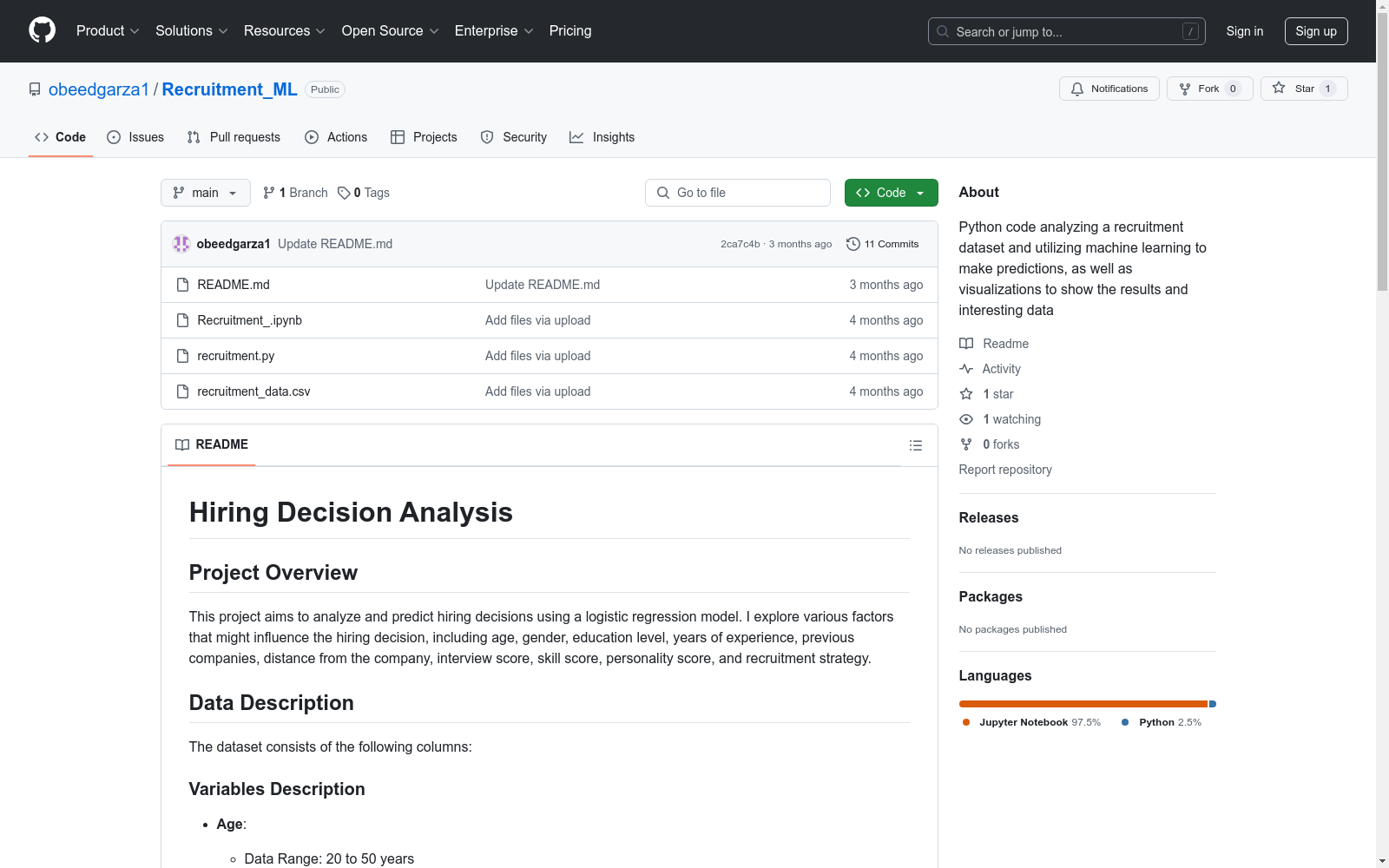Click the Sign in link
The image size is (1389, 868).
coord(1244,31)
